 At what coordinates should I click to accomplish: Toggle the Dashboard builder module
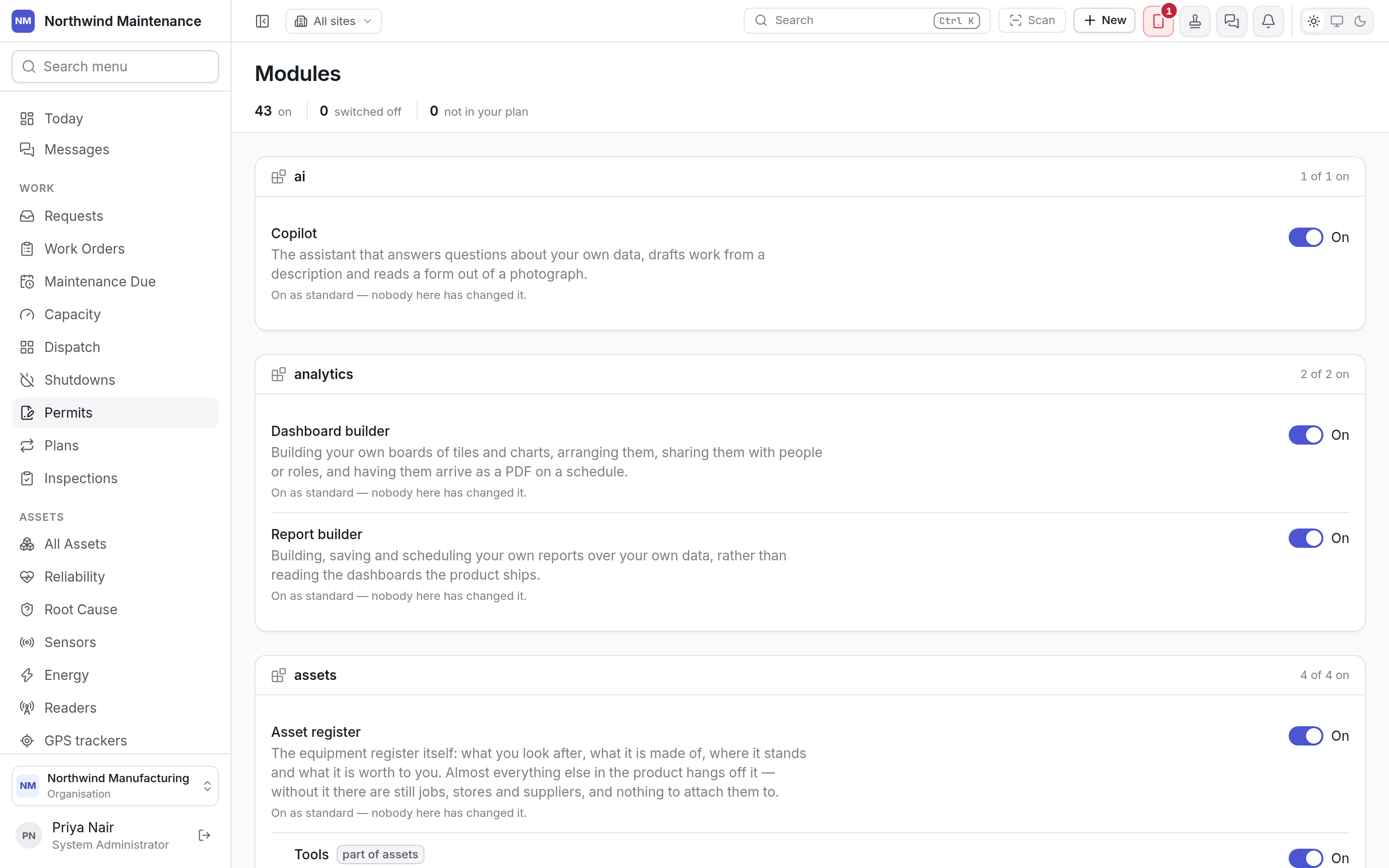tap(1305, 435)
